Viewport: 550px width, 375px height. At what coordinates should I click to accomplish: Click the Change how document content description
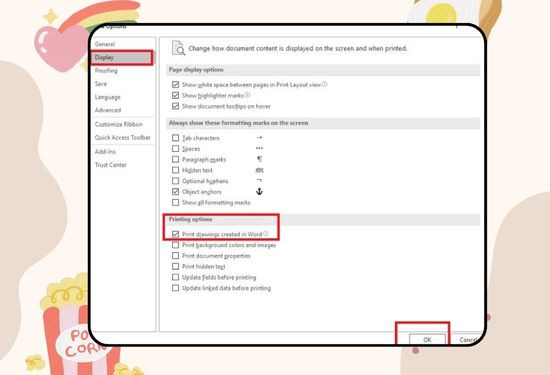point(298,48)
